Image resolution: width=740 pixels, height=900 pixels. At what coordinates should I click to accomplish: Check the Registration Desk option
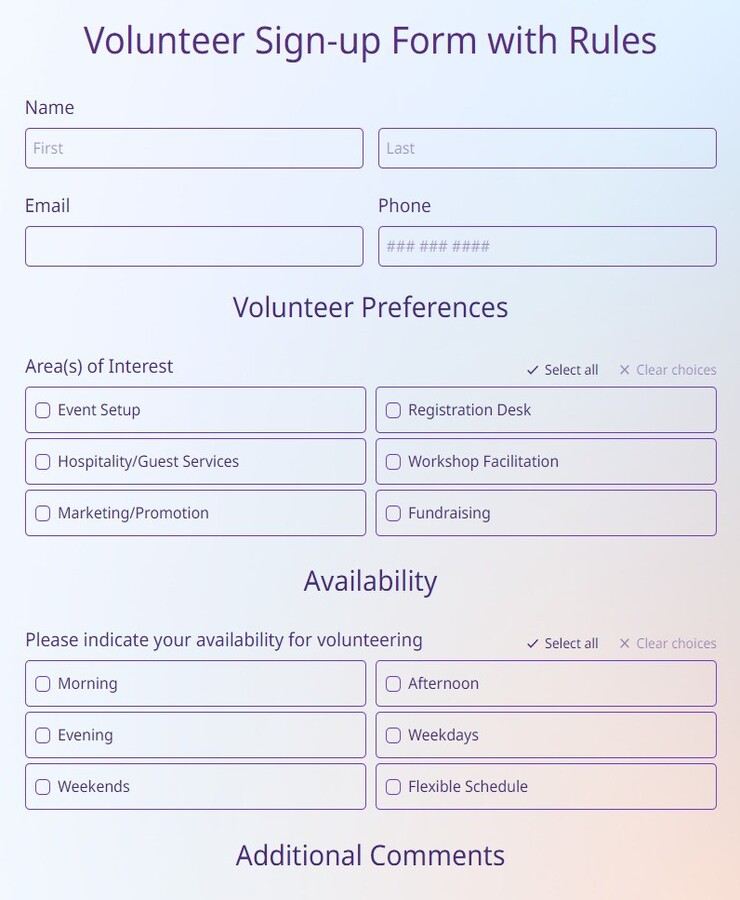click(393, 410)
